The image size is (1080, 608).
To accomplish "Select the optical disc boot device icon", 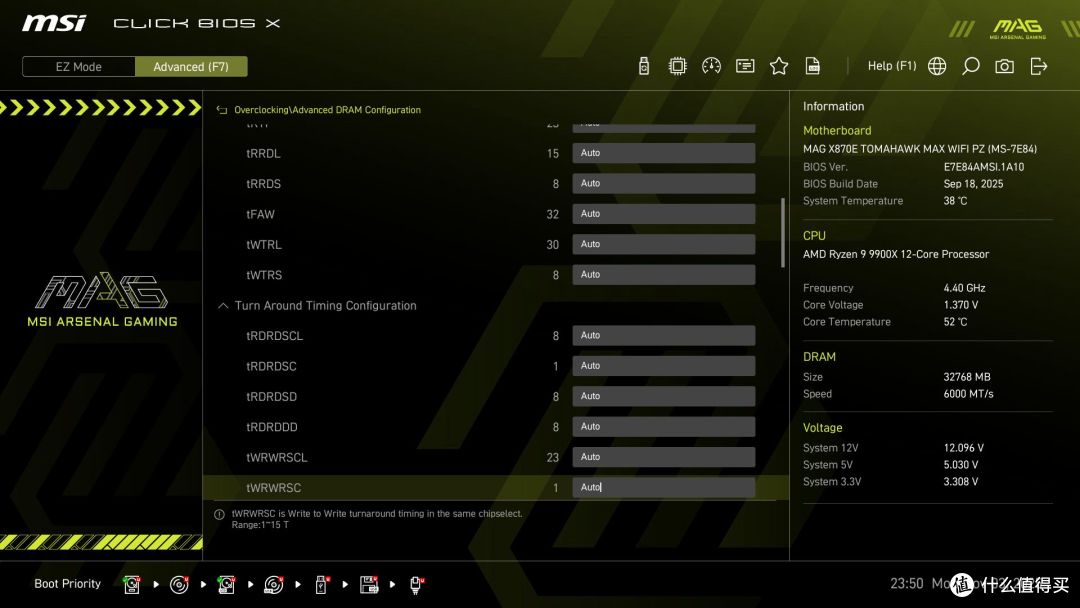I will pos(179,585).
